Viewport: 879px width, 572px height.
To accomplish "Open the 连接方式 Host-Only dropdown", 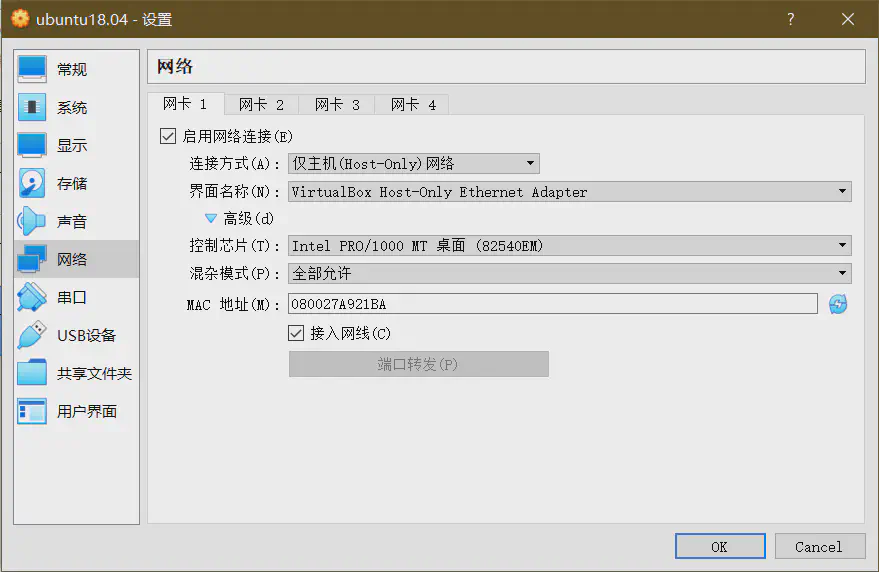I will [x=414, y=164].
